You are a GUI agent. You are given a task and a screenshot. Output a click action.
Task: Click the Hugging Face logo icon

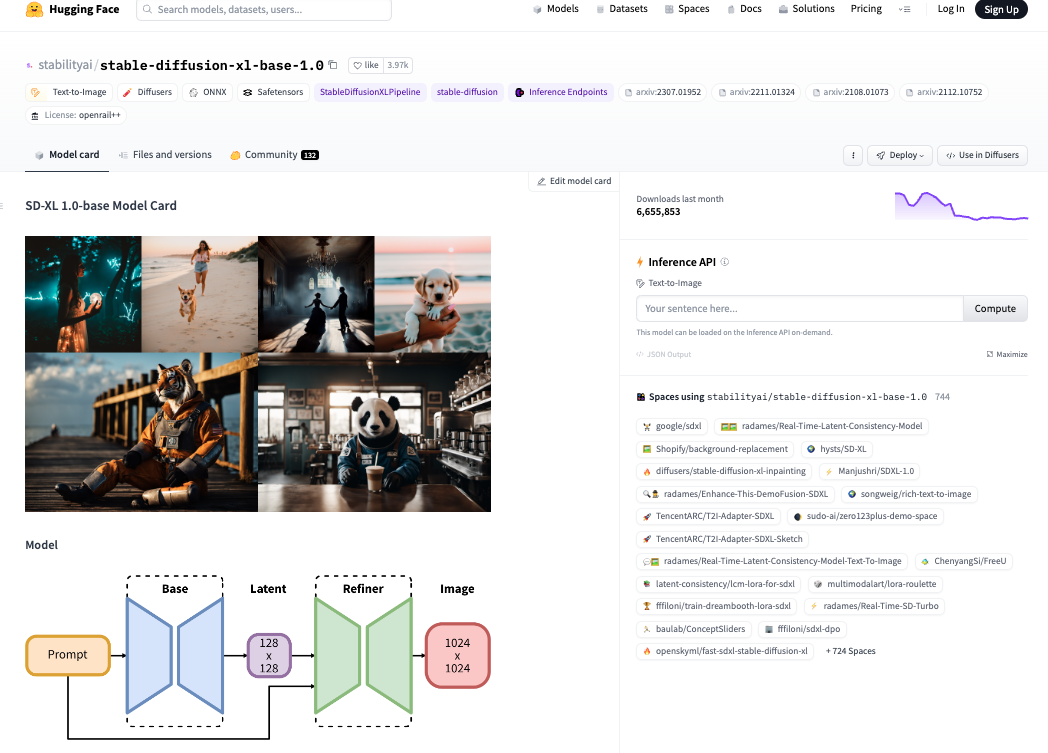tap(34, 9)
